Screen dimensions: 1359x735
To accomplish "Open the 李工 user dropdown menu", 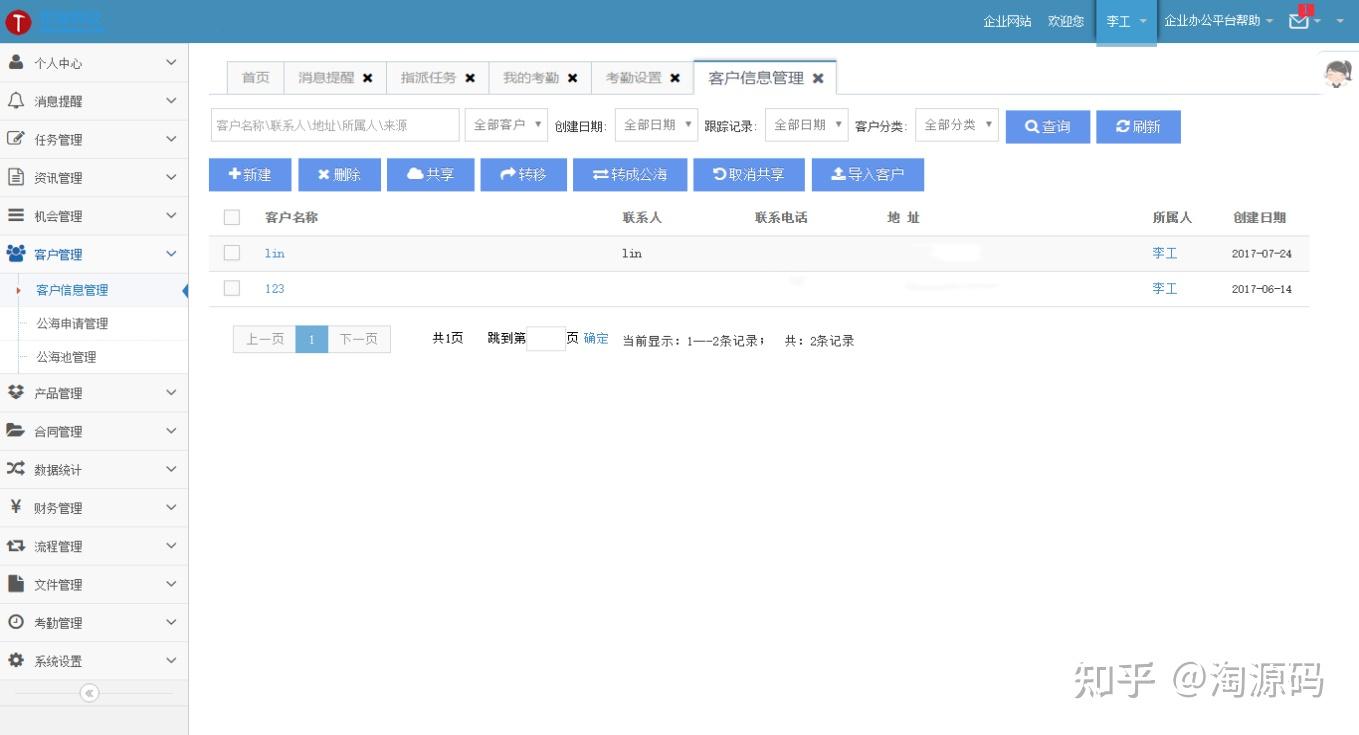I will point(1126,21).
